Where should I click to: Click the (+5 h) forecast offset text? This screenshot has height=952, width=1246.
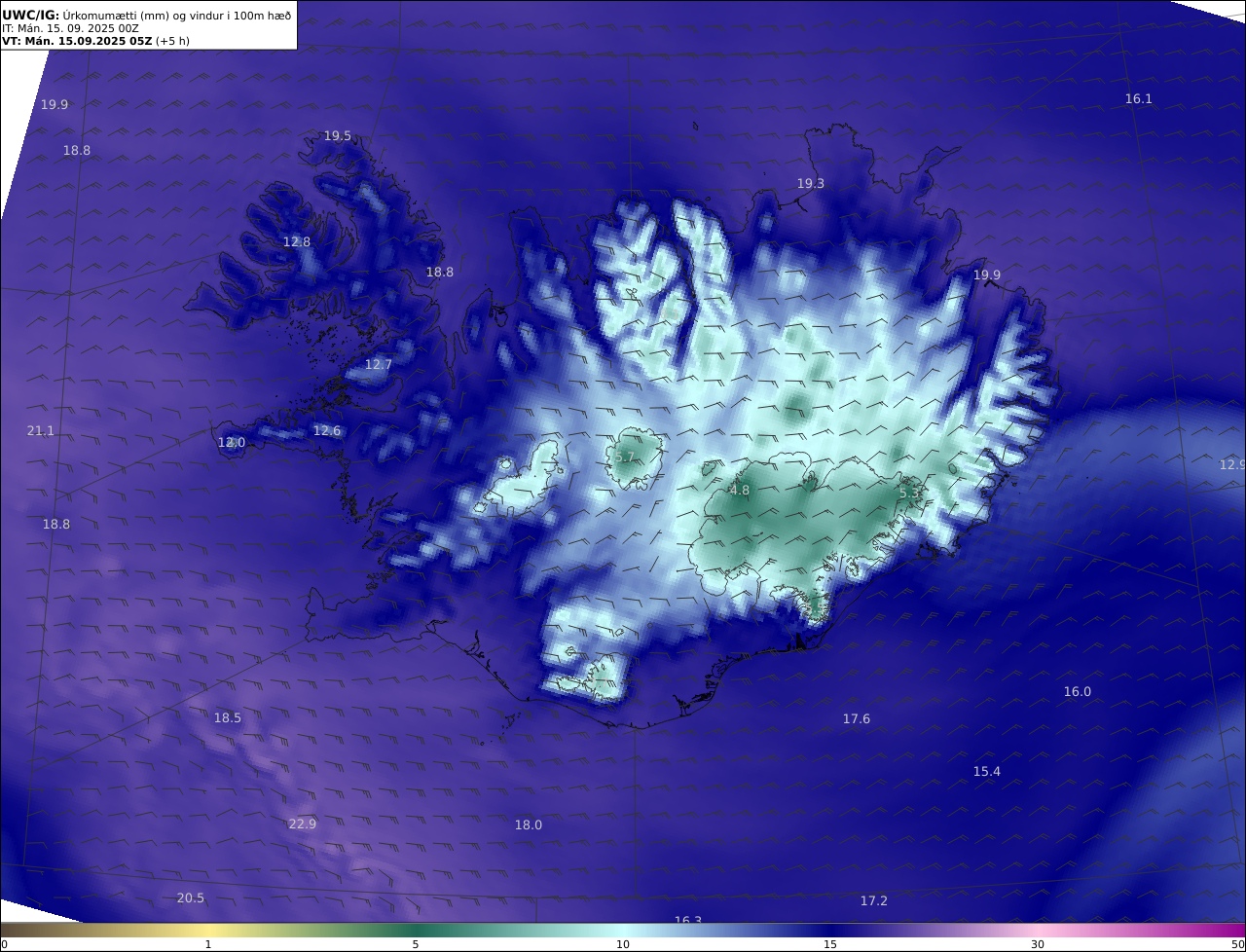(172, 41)
